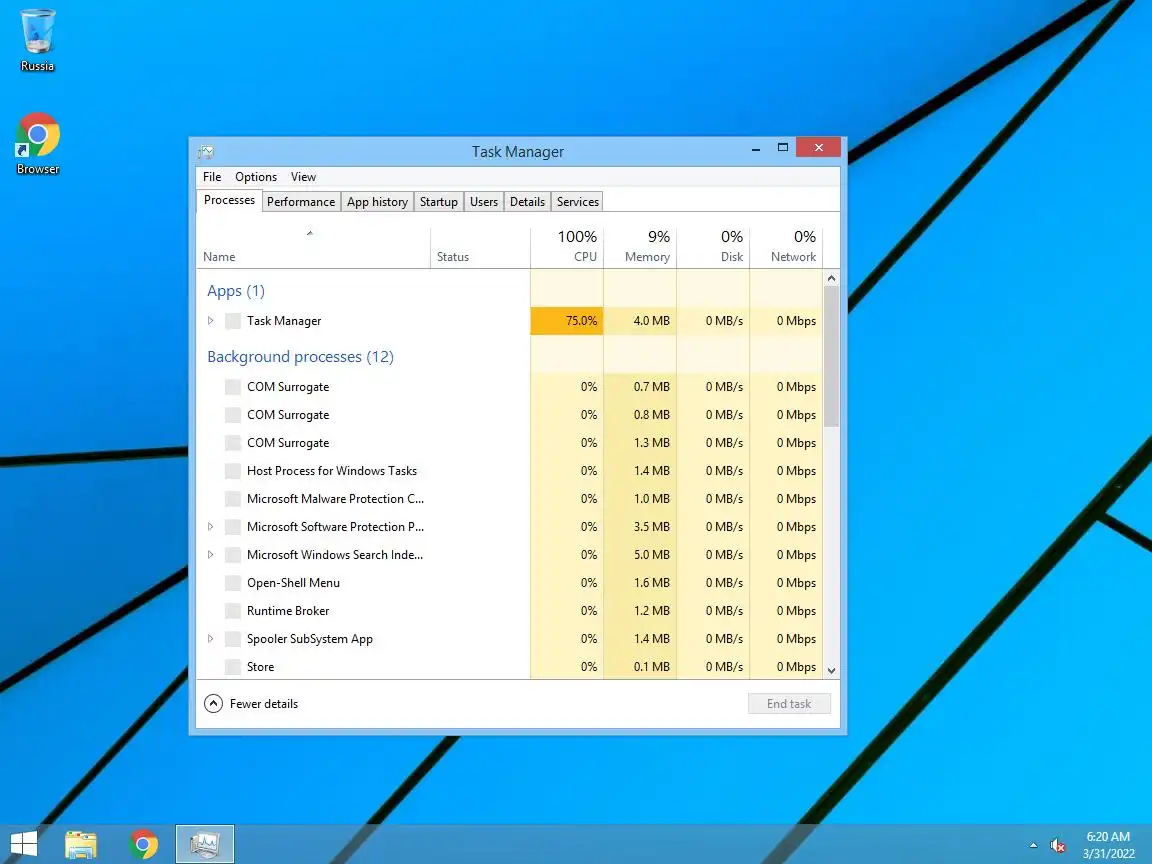This screenshot has width=1152, height=864.
Task: Switch to the Services tab
Action: tap(577, 202)
